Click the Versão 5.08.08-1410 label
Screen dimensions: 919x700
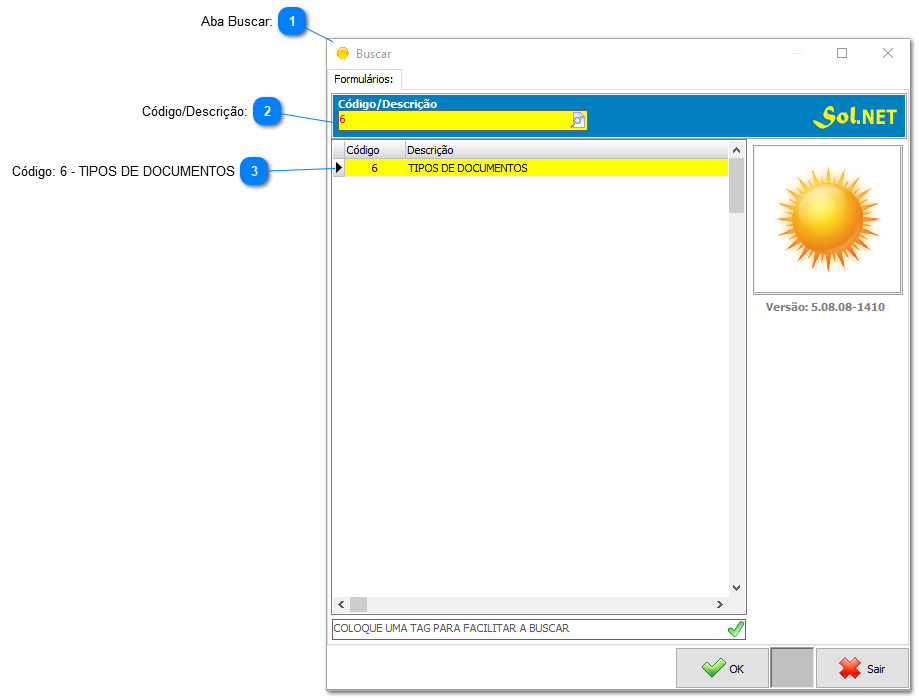coord(827,307)
